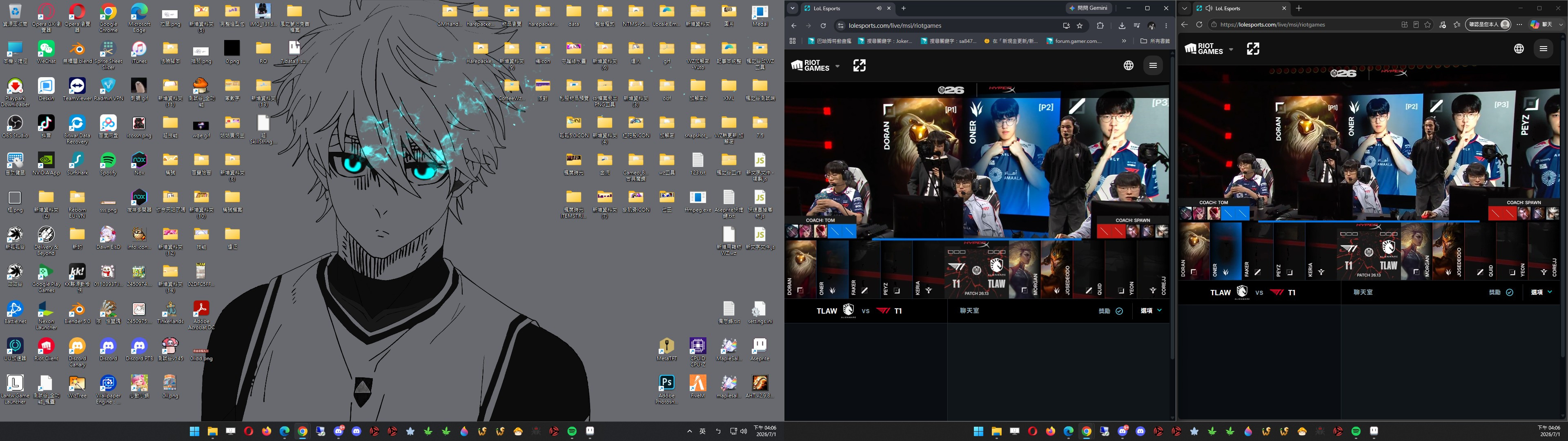Select the Riot Client desktop icon
1568x441 pixels.
coord(46,349)
